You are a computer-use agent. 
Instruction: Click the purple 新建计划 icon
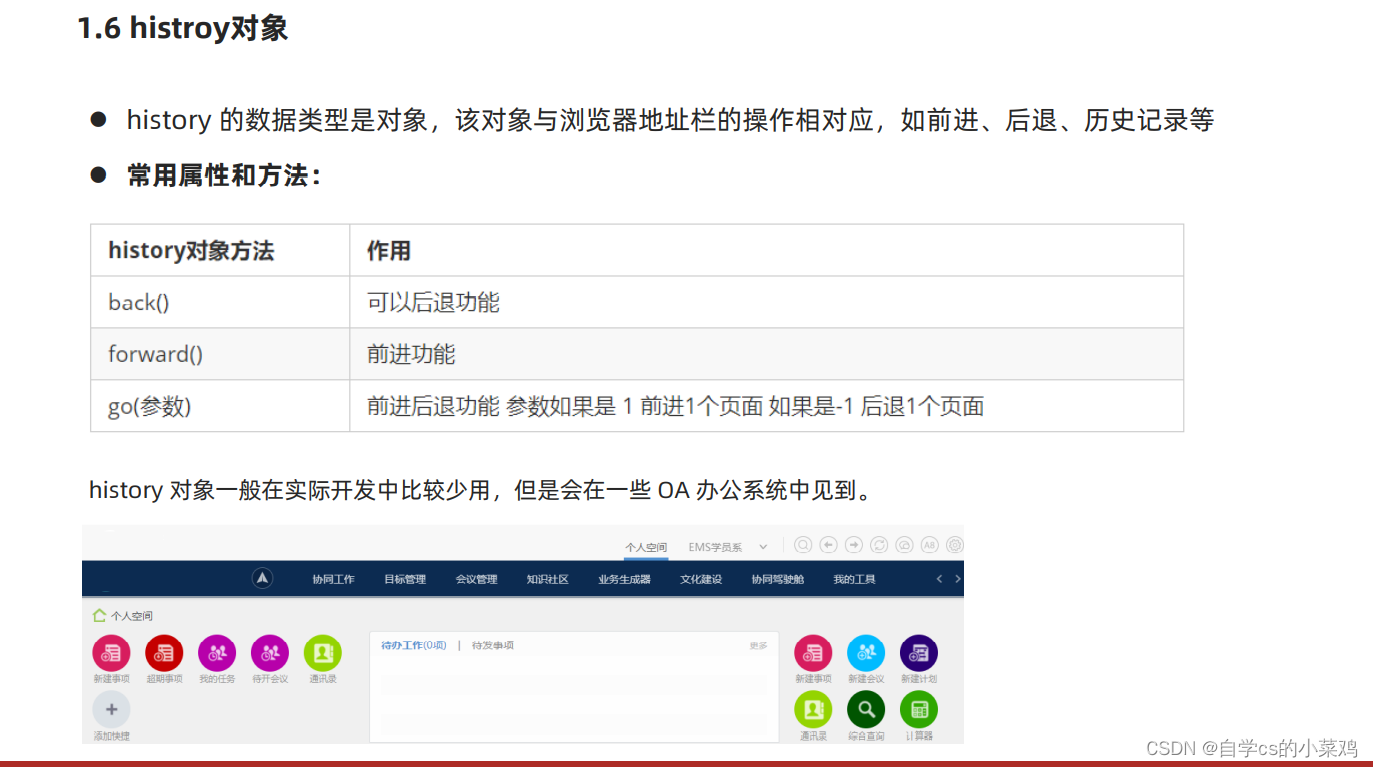(x=918, y=653)
